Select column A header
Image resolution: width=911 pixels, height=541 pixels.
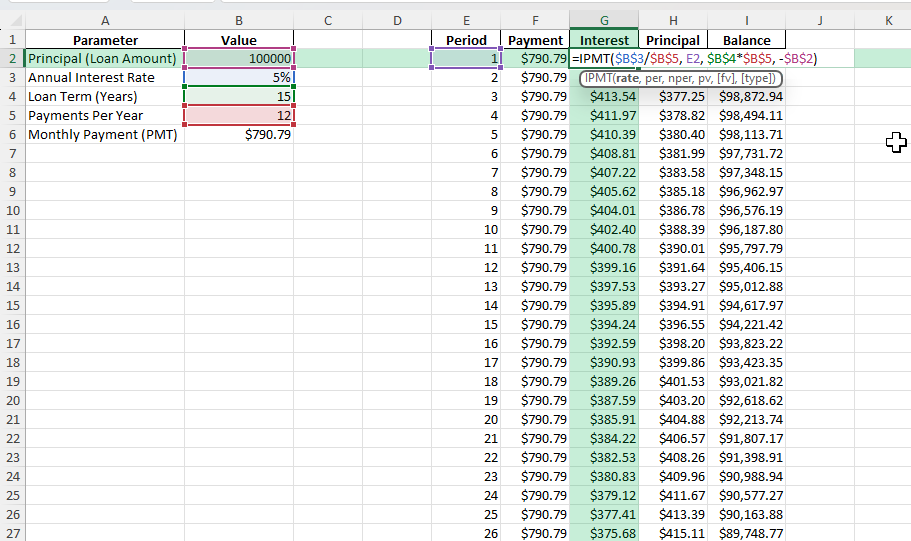(105, 20)
